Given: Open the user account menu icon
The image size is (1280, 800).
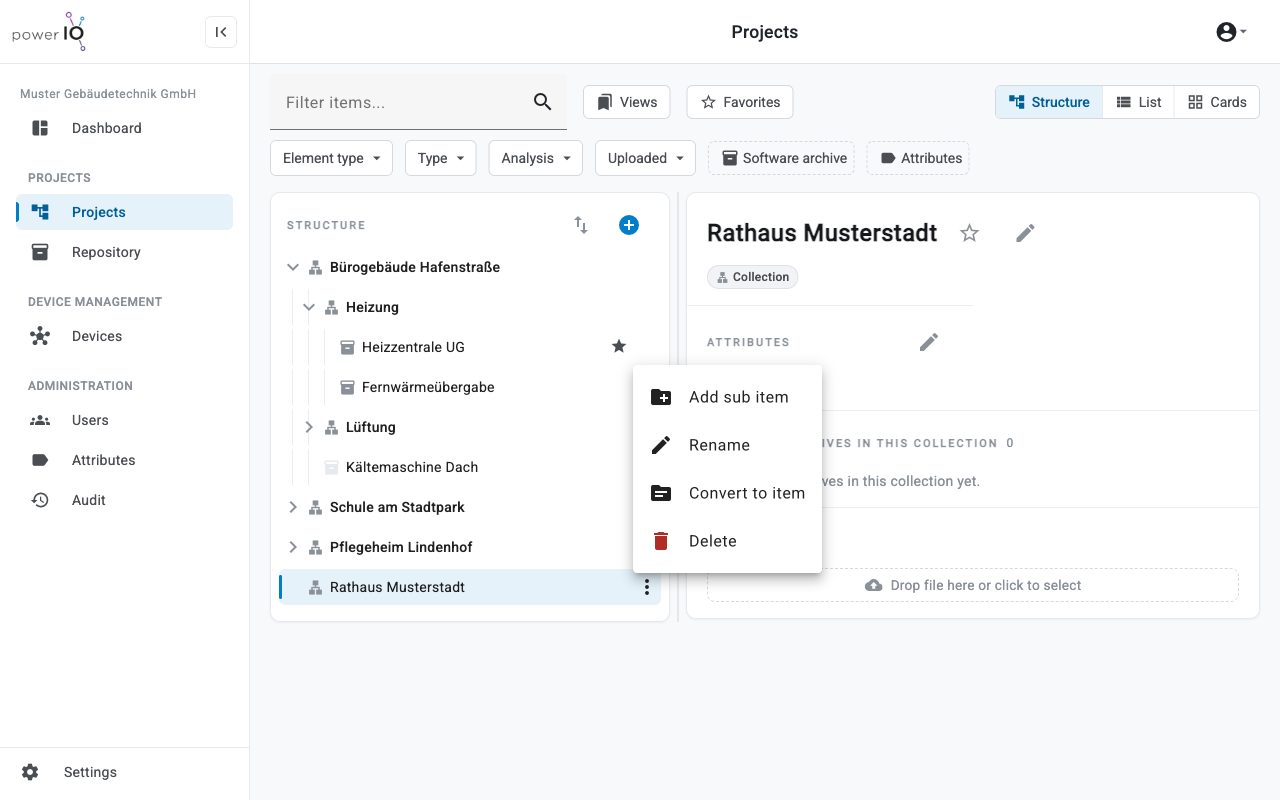Looking at the screenshot, I should coord(1231,32).
